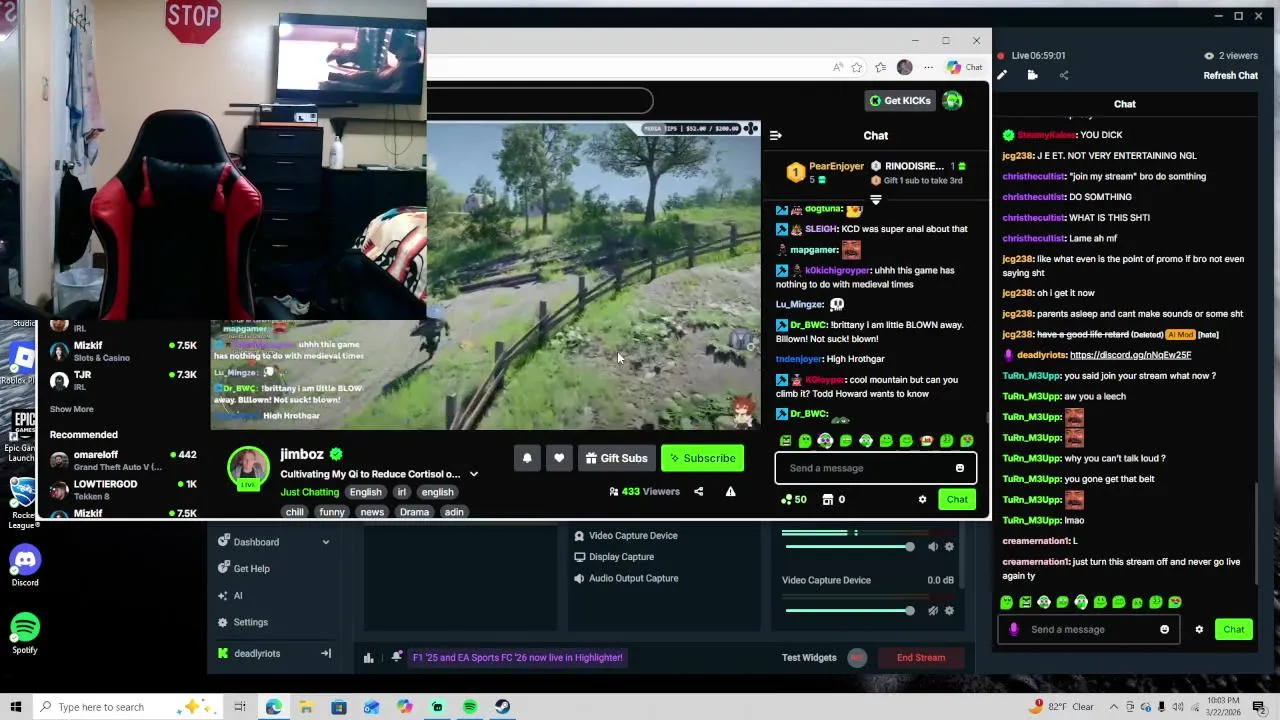Image resolution: width=1280 pixels, height=720 pixels.
Task: Adjust the upper audio volume slider
Action: (x=909, y=547)
